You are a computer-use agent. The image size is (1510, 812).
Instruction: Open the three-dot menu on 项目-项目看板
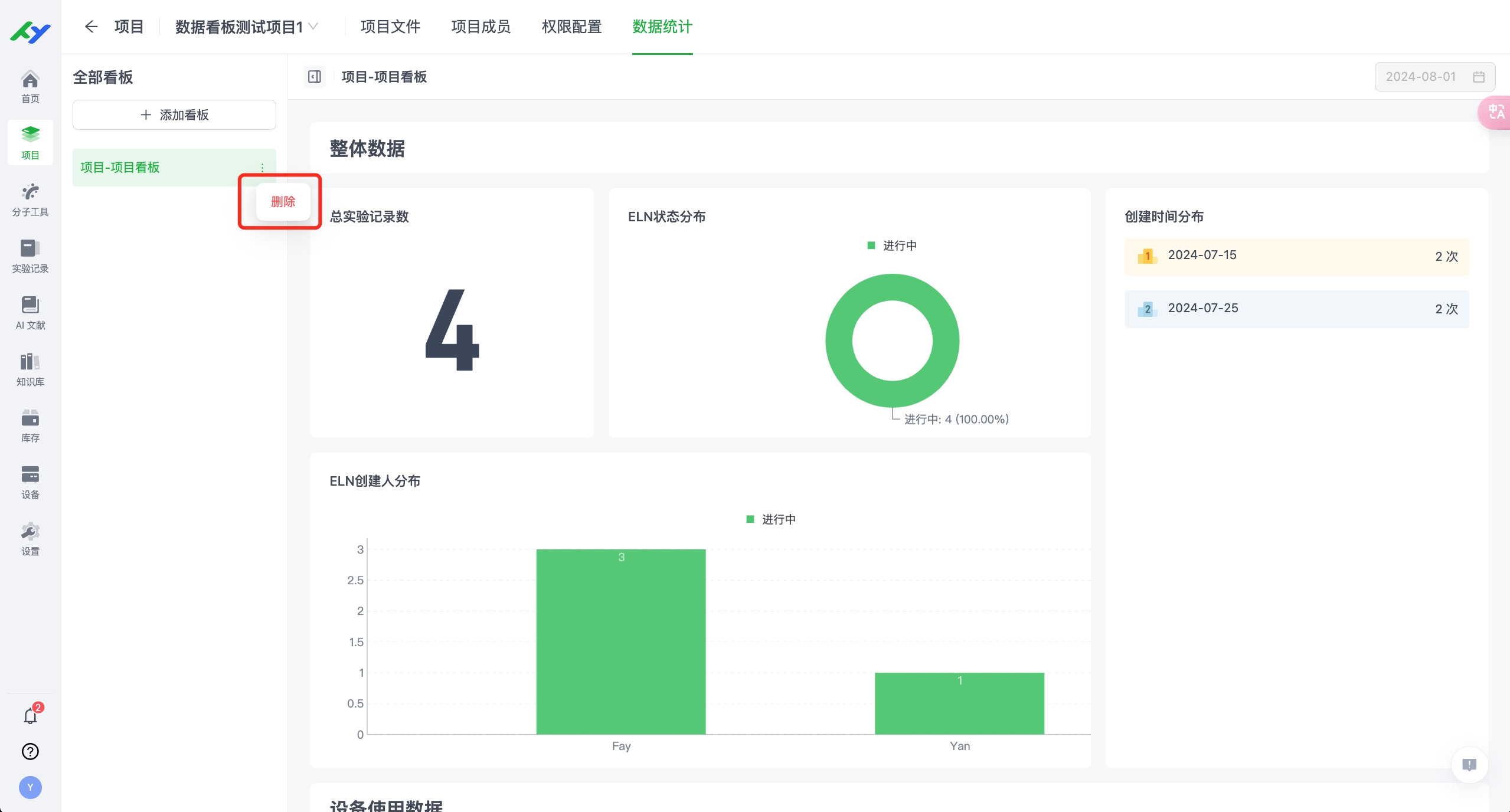click(262, 168)
